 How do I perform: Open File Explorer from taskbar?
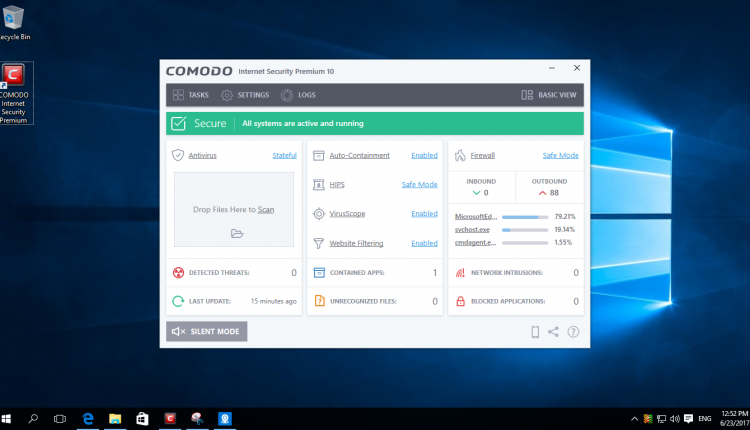pos(115,419)
